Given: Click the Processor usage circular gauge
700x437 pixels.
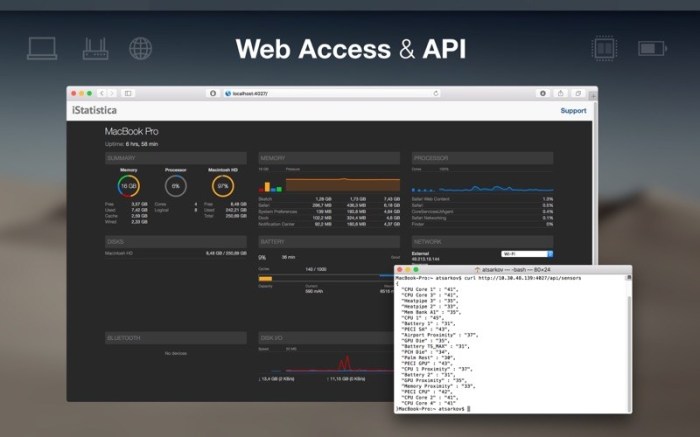Looking at the screenshot, I should 176,186.
